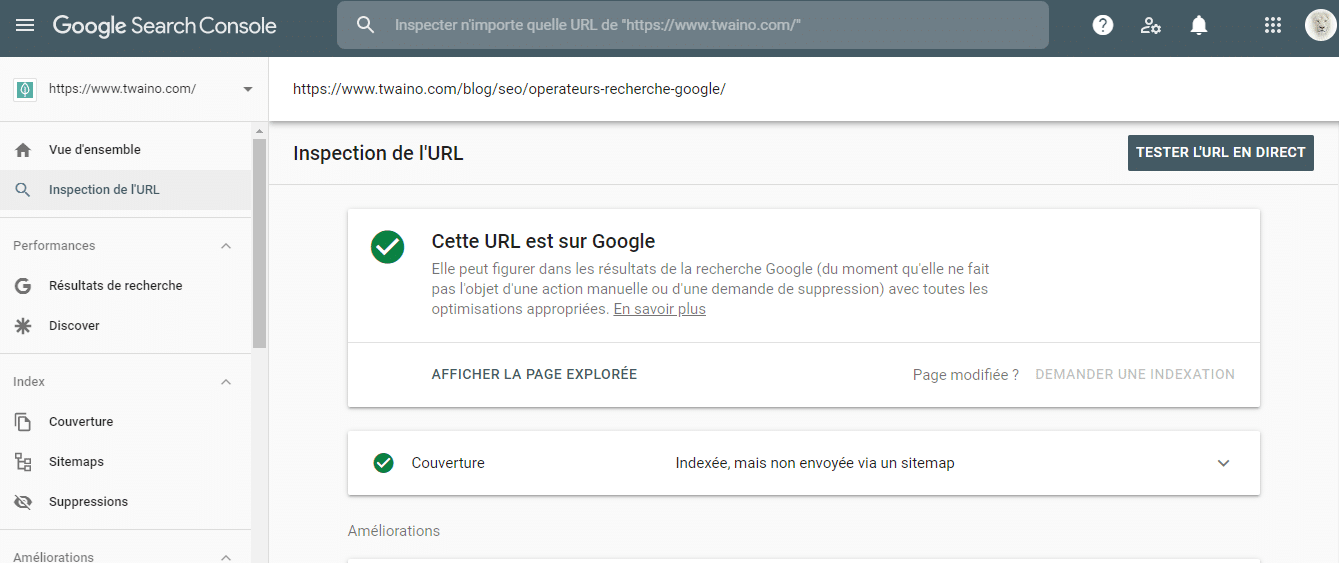Click the Discover asterisk icon
The height and width of the screenshot is (563, 1339).
pos(24,326)
